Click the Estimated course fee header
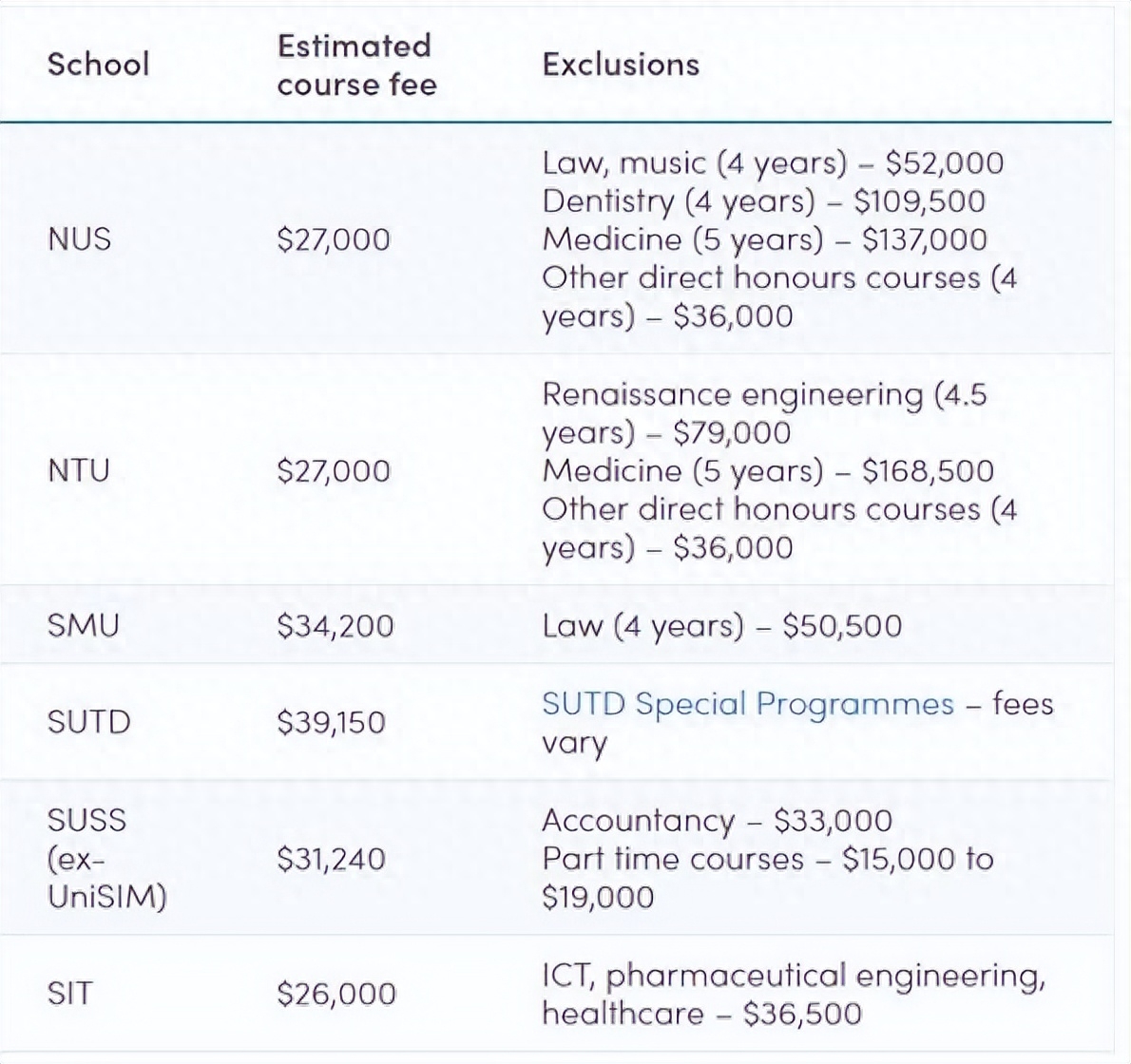This screenshot has height=1064, width=1131. tap(356, 65)
